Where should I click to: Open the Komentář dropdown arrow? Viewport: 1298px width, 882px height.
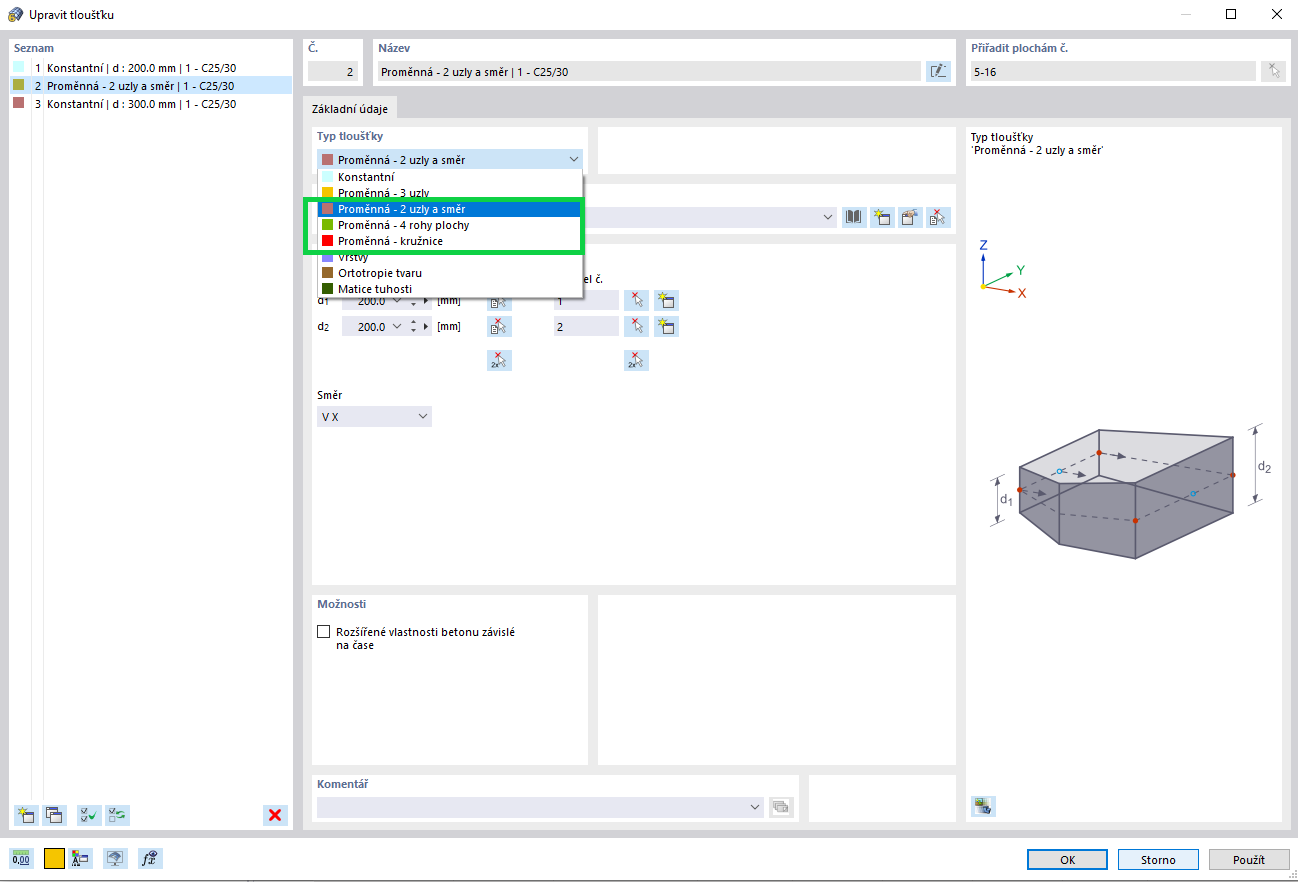[755, 807]
